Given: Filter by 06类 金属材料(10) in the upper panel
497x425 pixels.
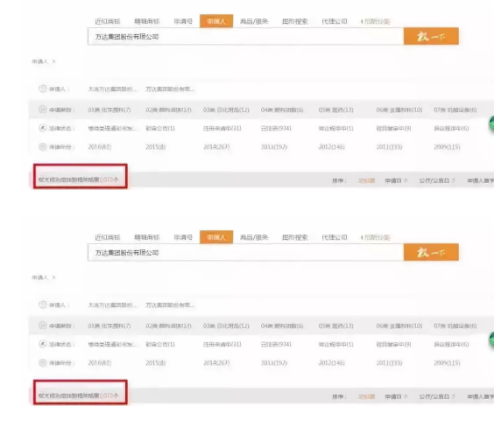Looking at the screenshot, I should click(399, 110).
